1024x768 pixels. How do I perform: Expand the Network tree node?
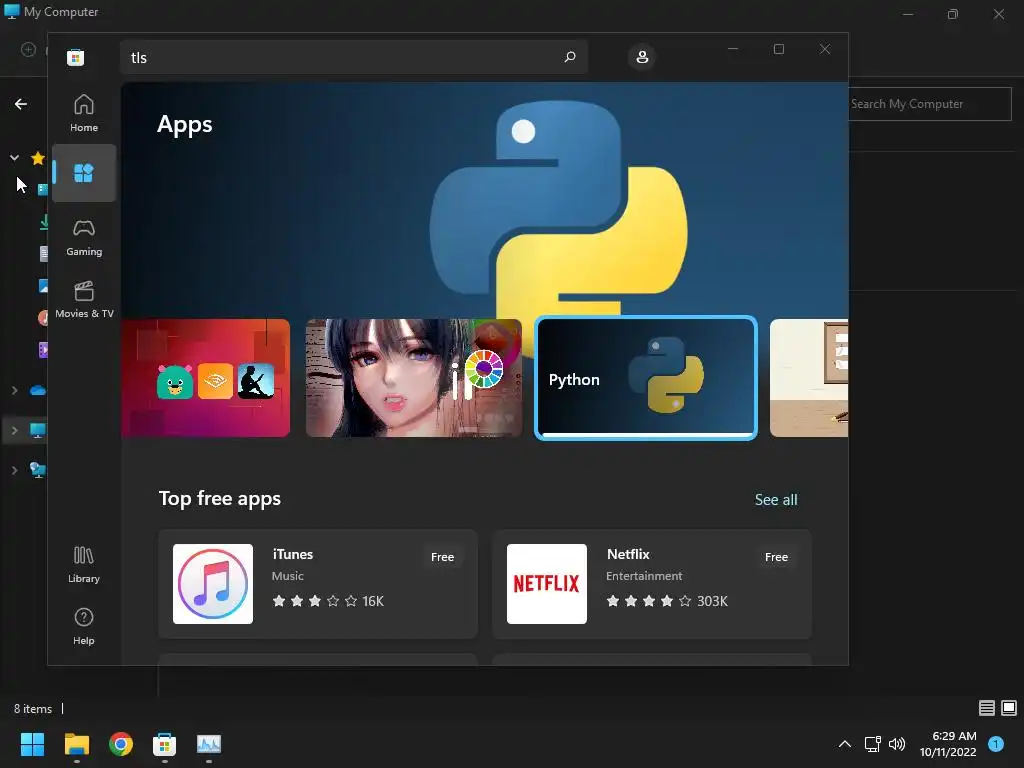click(x=14, y=470)
